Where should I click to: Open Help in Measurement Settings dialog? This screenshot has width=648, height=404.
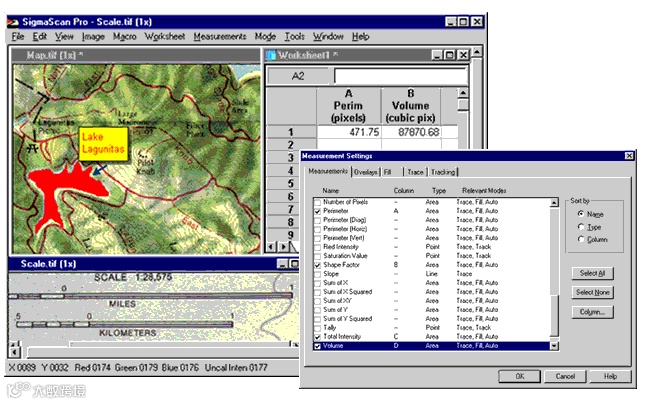pyautogui.click(x=610, y=376)
